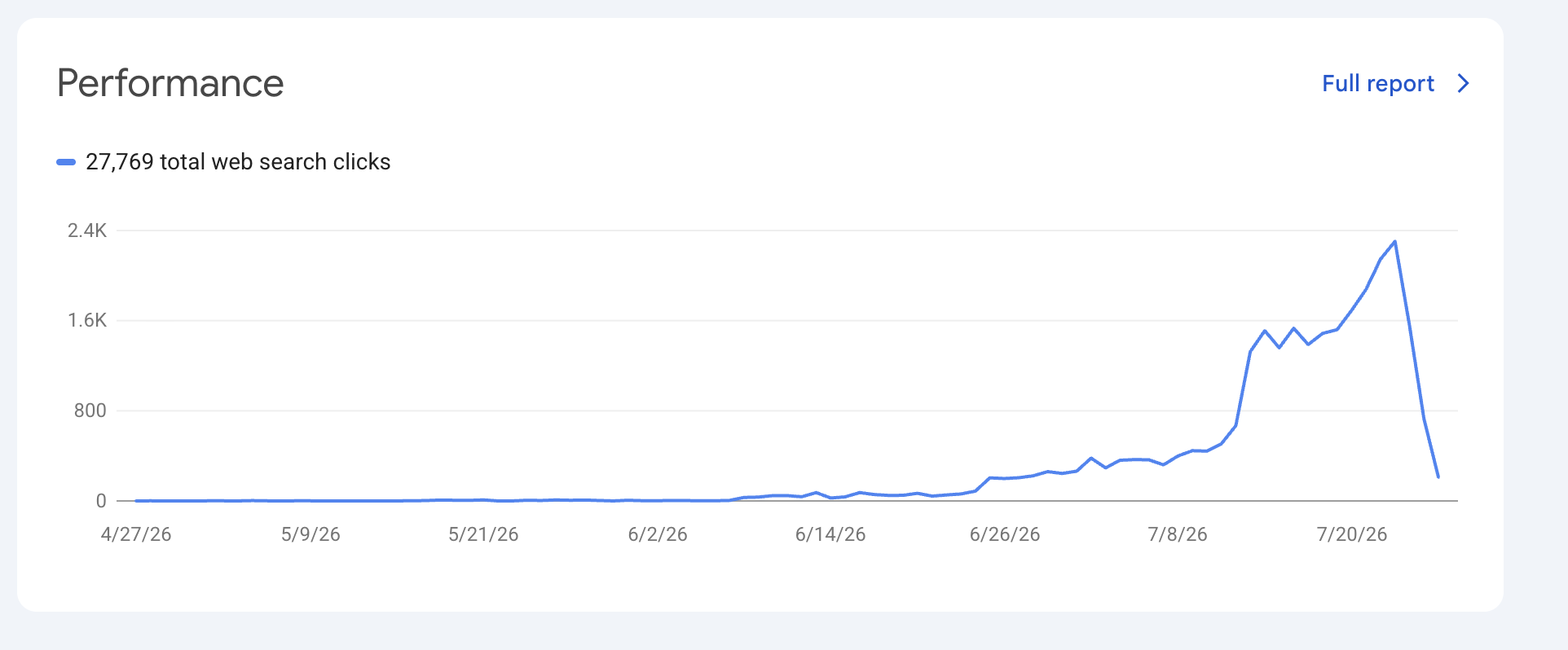The image size is (1568, 650).
Task: Click the 2.4K y-axis label
Action: tap(87, 231)
